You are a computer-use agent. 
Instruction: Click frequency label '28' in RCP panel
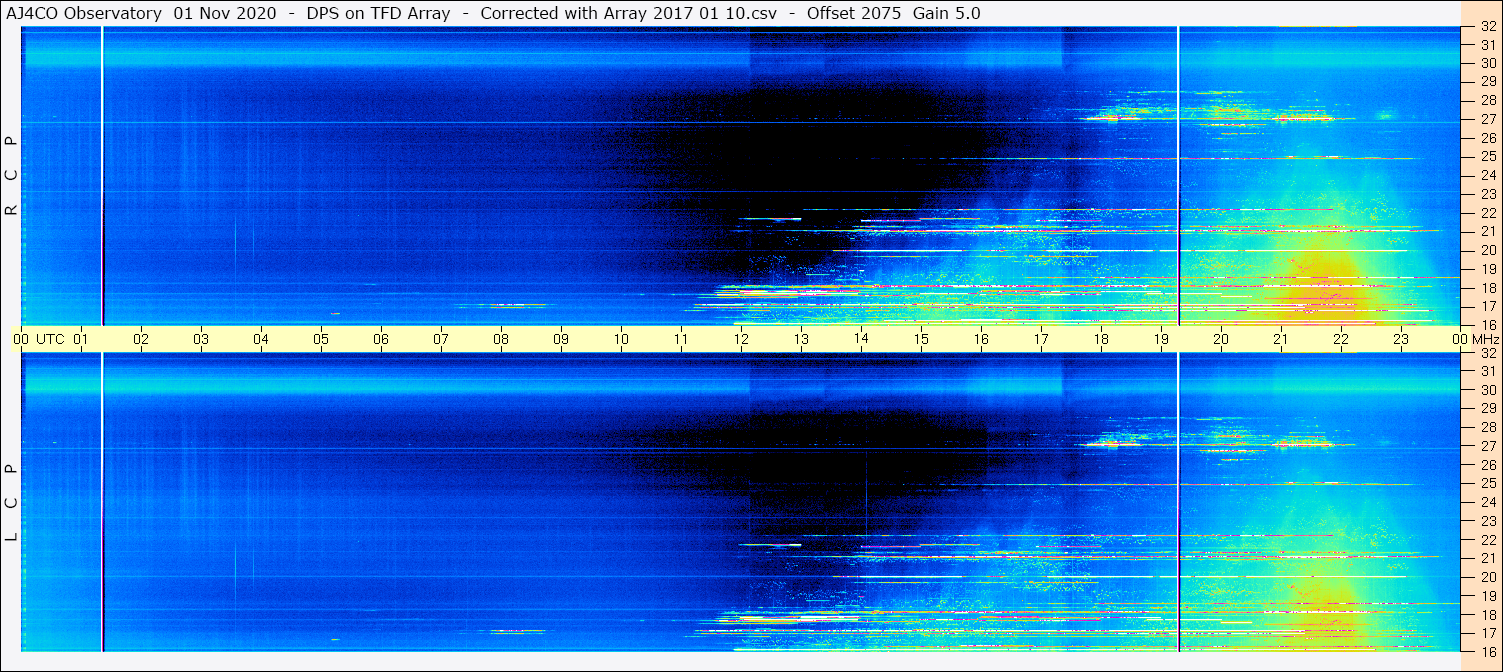1487,100
